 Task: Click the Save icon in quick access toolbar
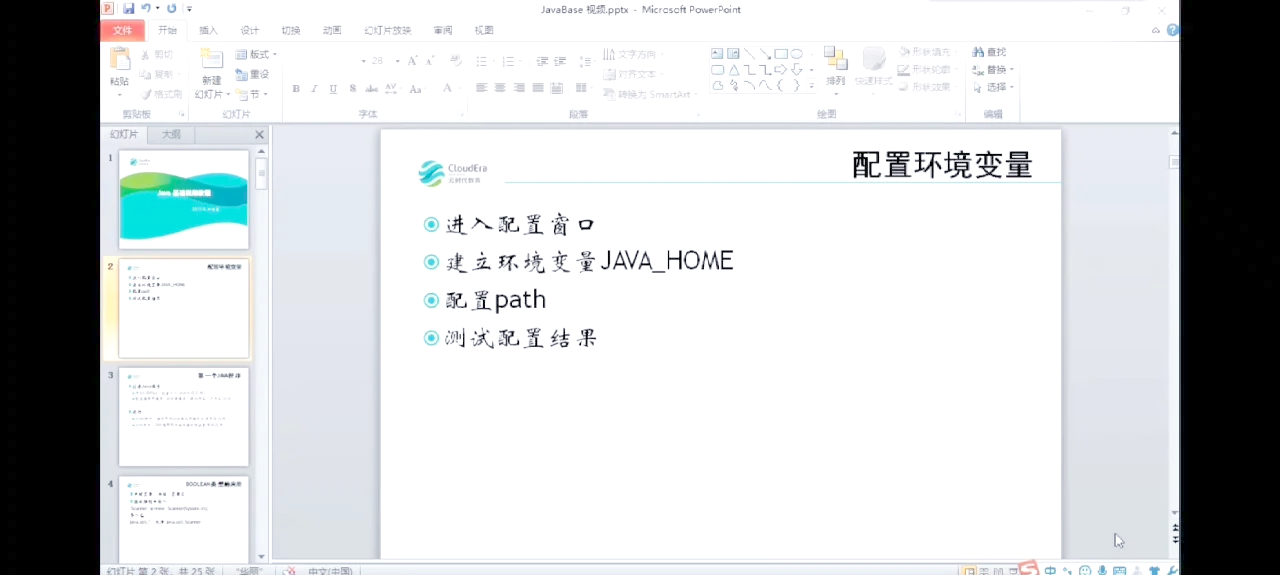(x=129, y=9)
